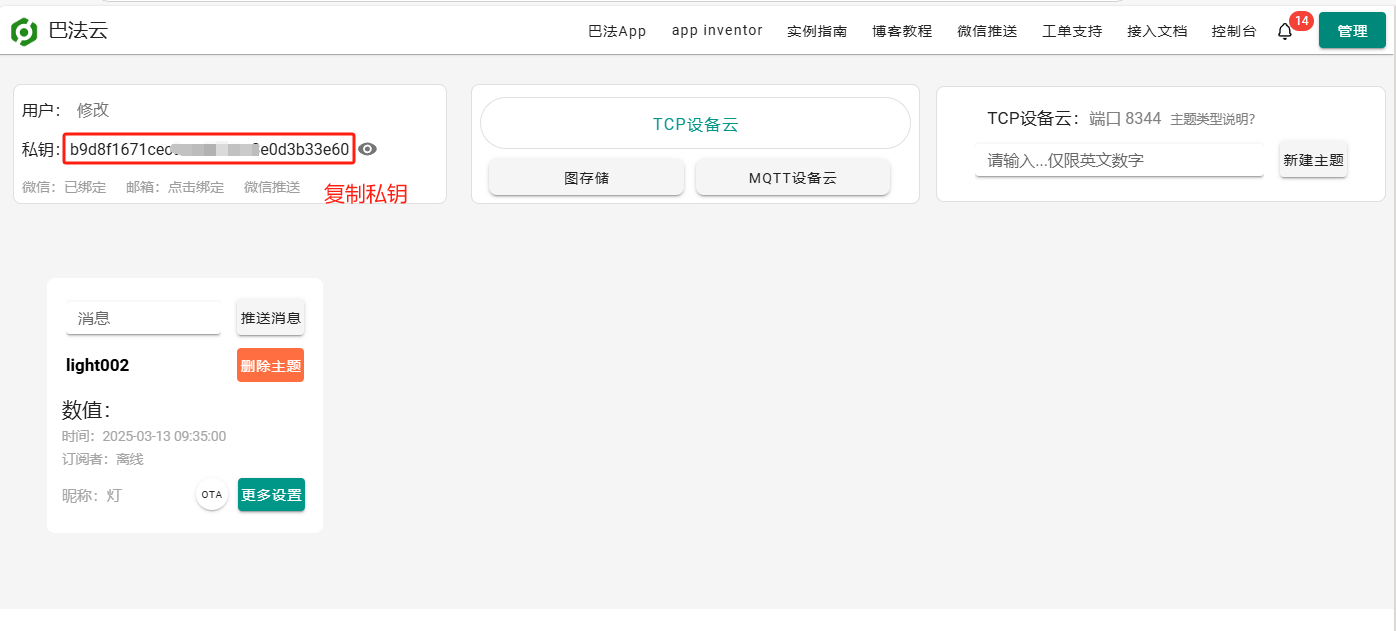The height and width of the screenshot is (631, 1396).
Task: Go to 实例指南 page
Action: point(817,31)
